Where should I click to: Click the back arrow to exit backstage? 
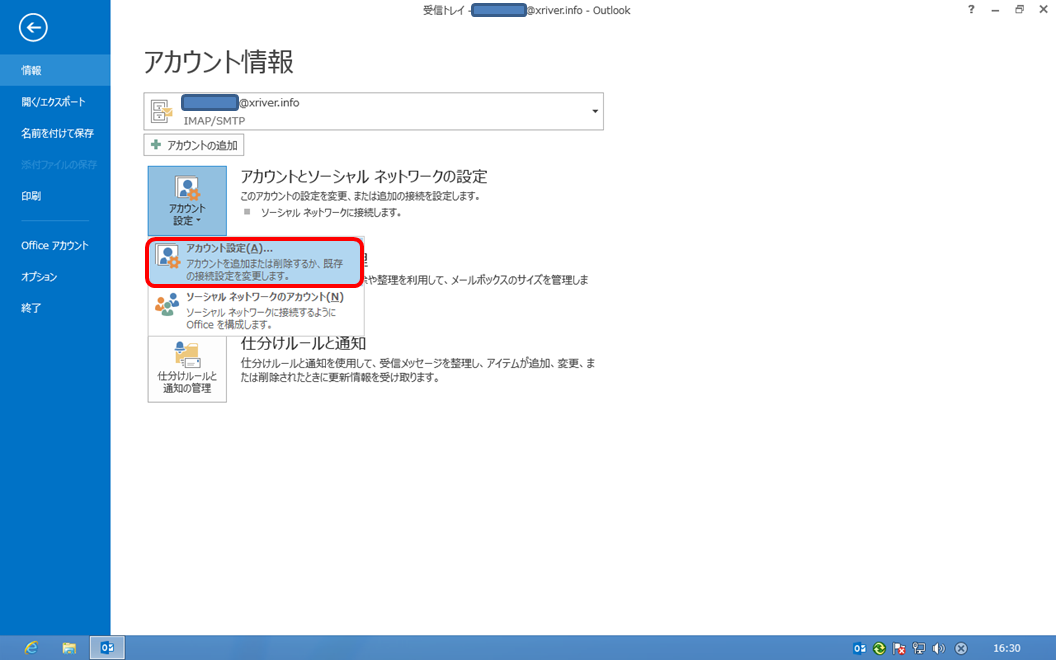33,28
